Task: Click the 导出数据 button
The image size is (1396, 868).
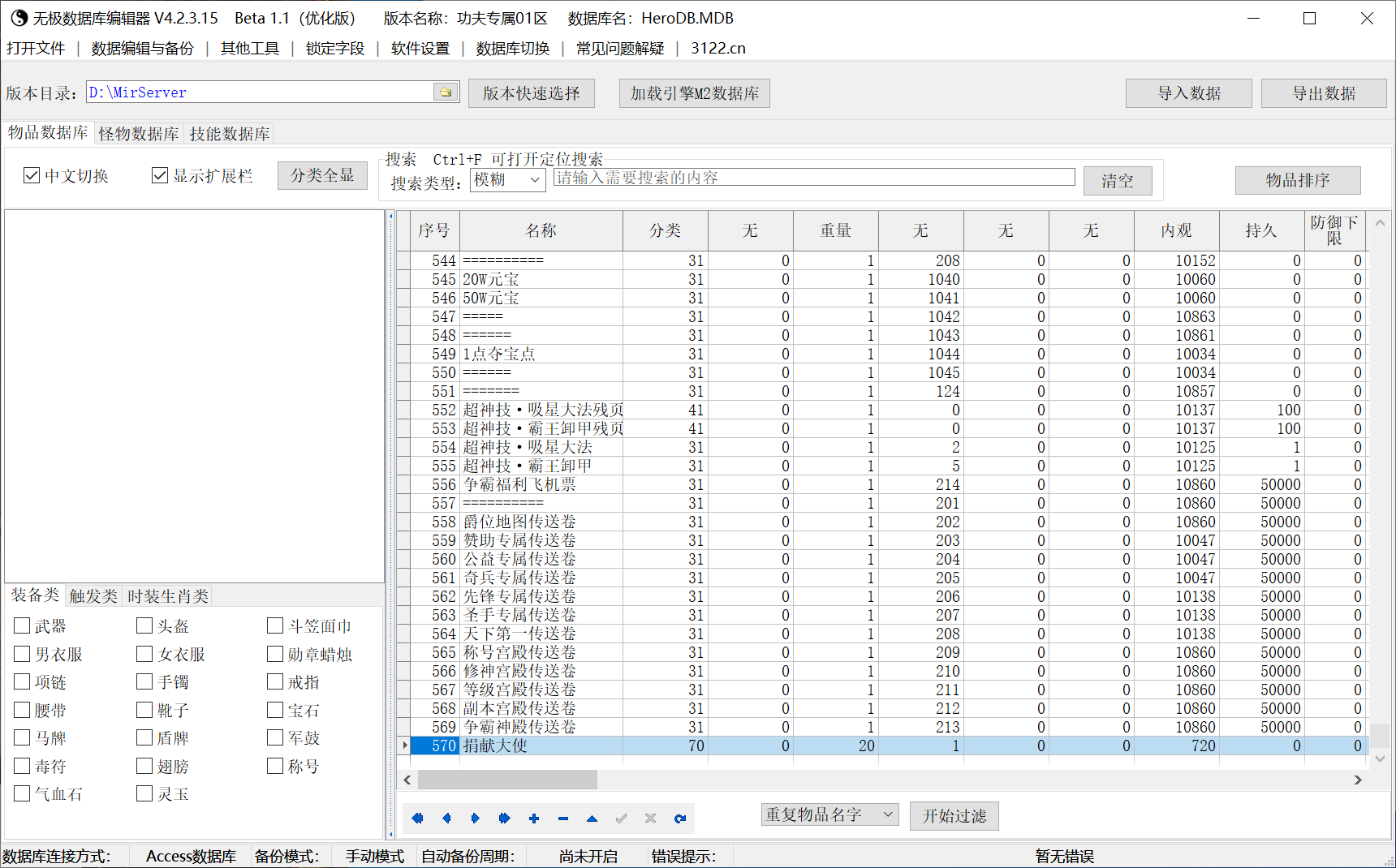Action: tap(1324, 93)
